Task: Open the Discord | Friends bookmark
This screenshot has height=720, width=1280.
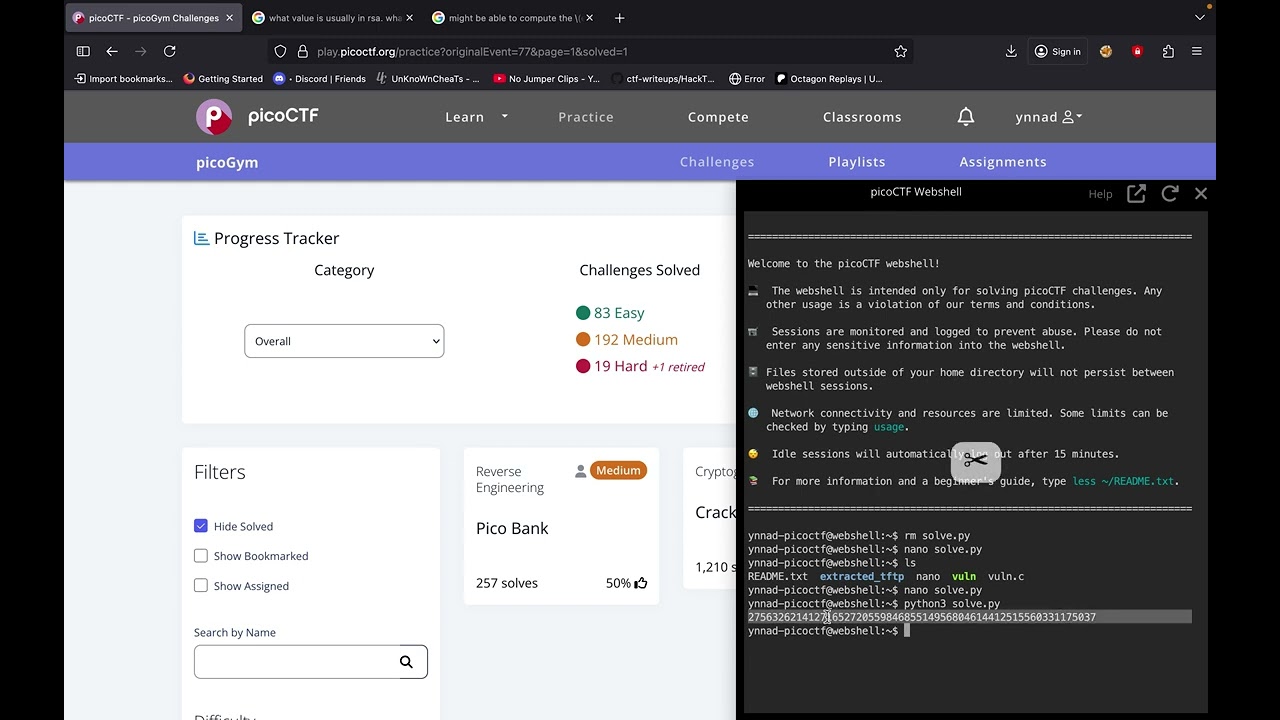Action: point(319,79)
